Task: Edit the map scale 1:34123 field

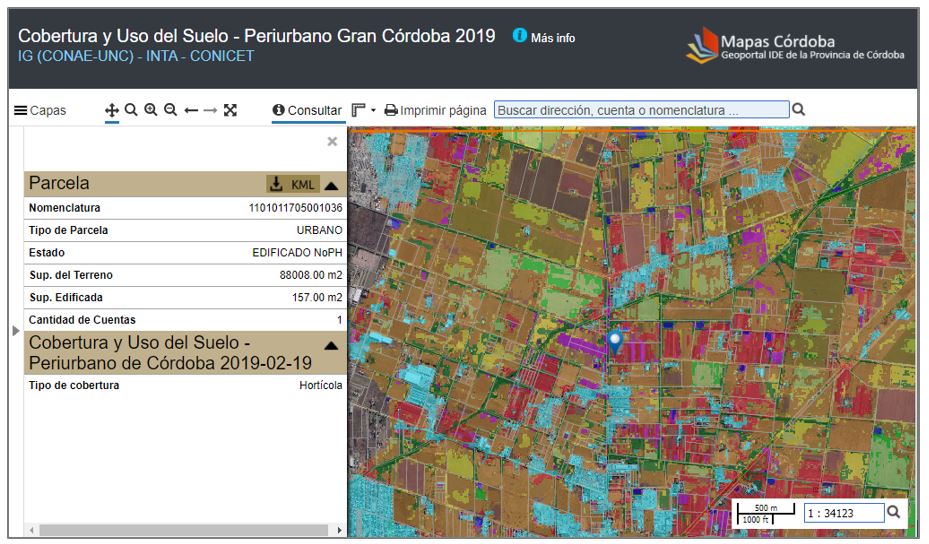Action: pos(844,513)
